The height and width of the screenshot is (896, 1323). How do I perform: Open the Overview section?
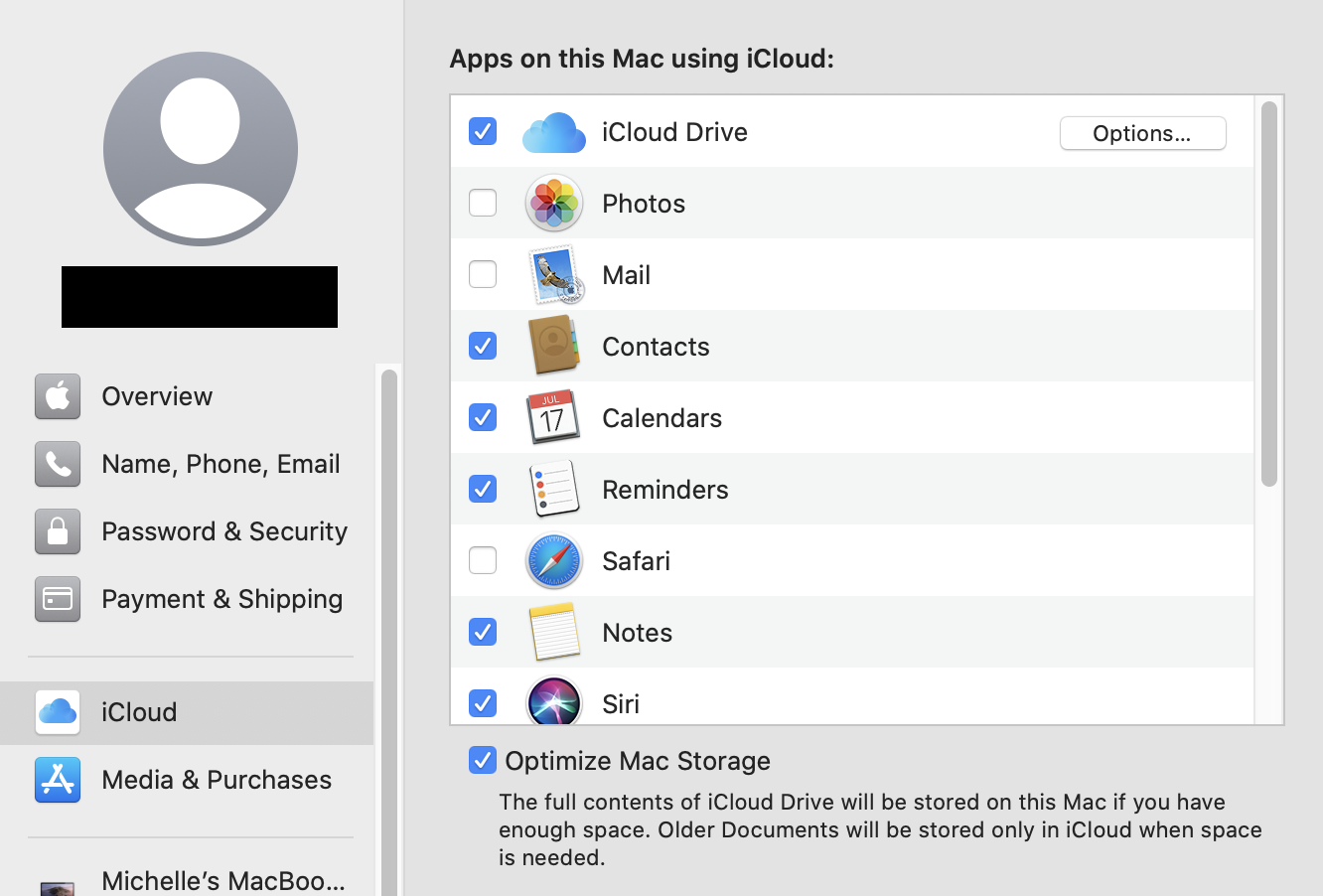click(187, 396)
